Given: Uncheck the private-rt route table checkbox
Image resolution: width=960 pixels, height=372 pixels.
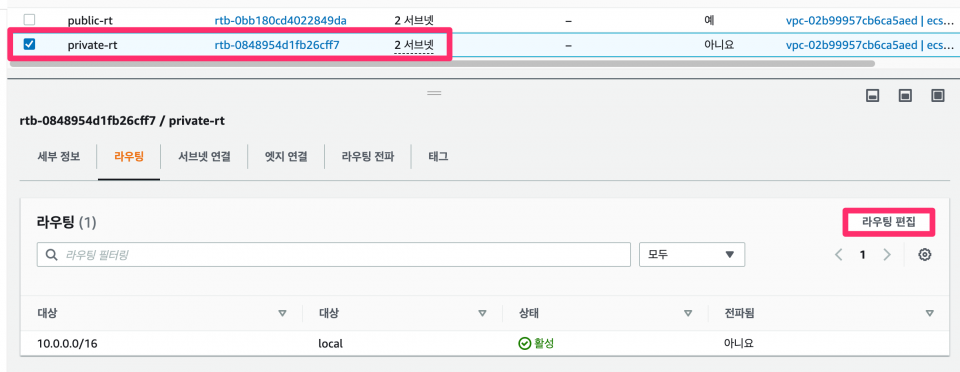Looking at the screenshot, I should (29, 44).
